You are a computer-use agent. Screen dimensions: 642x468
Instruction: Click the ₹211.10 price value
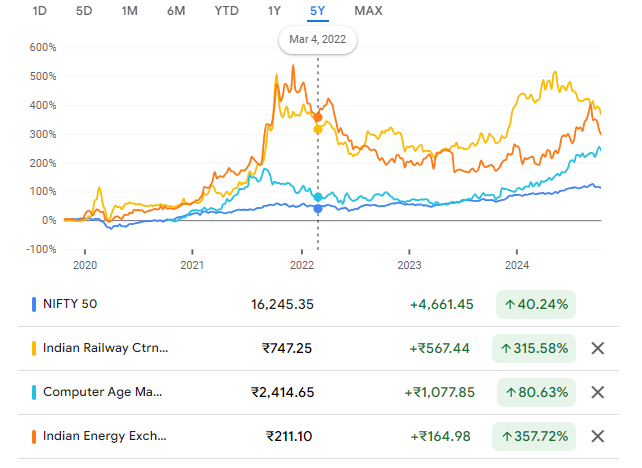(x=289, y=436)
